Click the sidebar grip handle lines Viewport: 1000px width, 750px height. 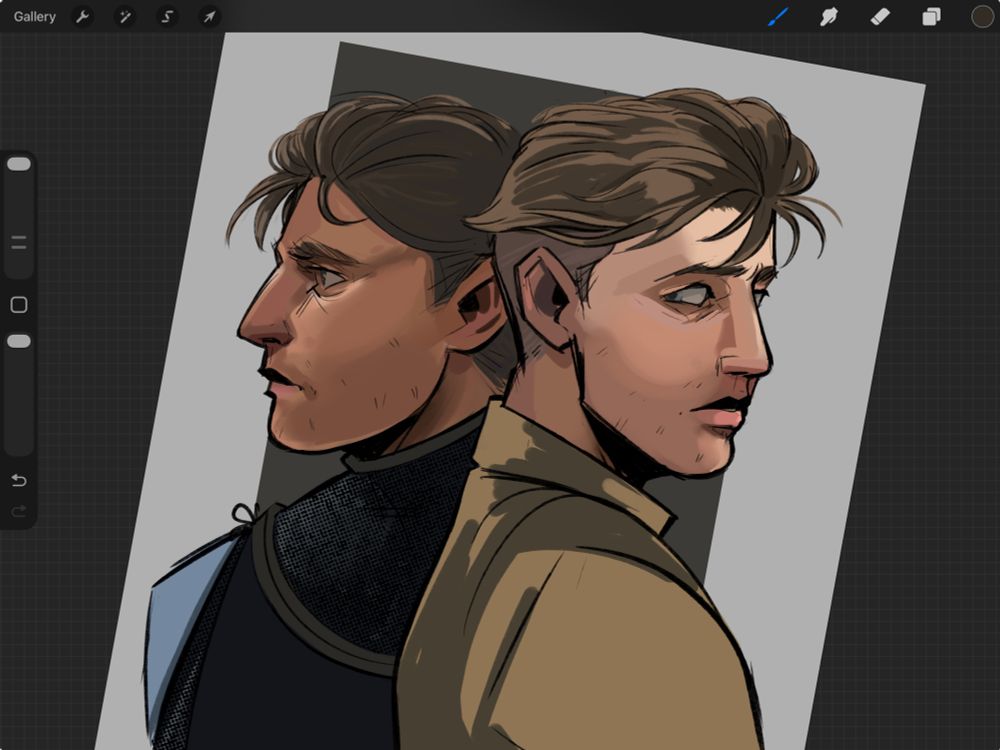point(18,242)
